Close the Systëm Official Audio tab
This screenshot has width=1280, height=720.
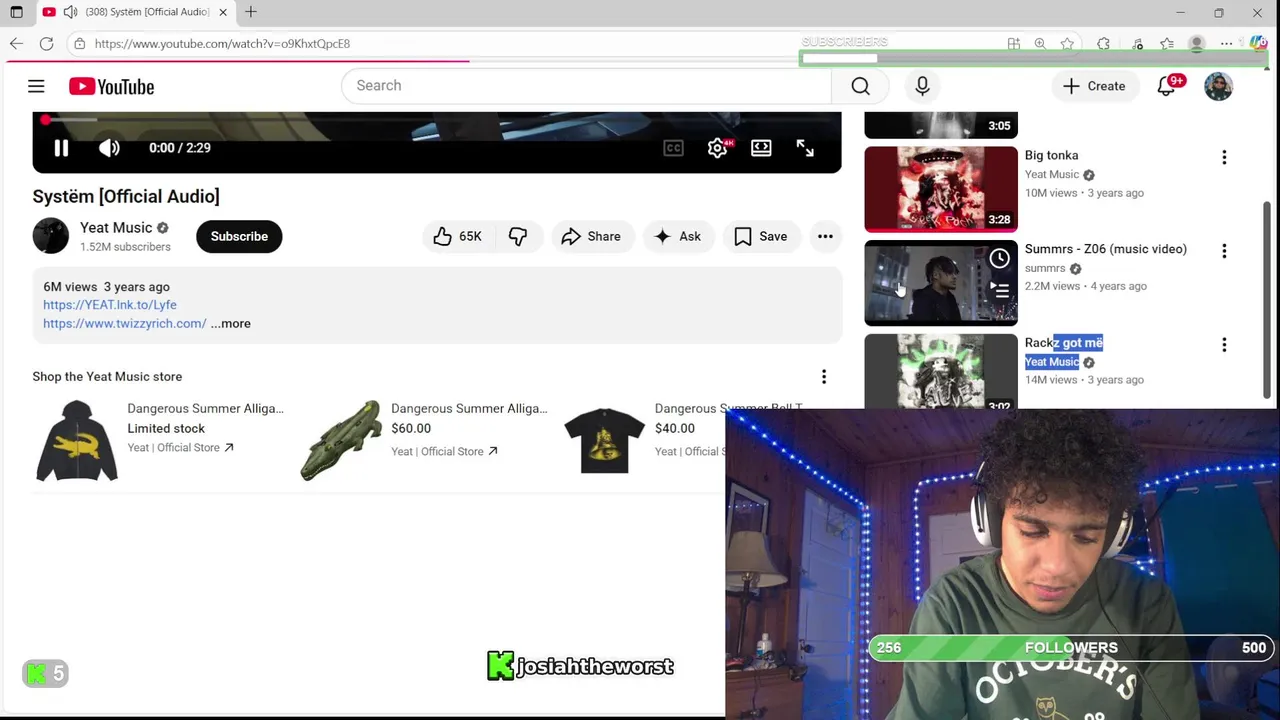[223, 12]
